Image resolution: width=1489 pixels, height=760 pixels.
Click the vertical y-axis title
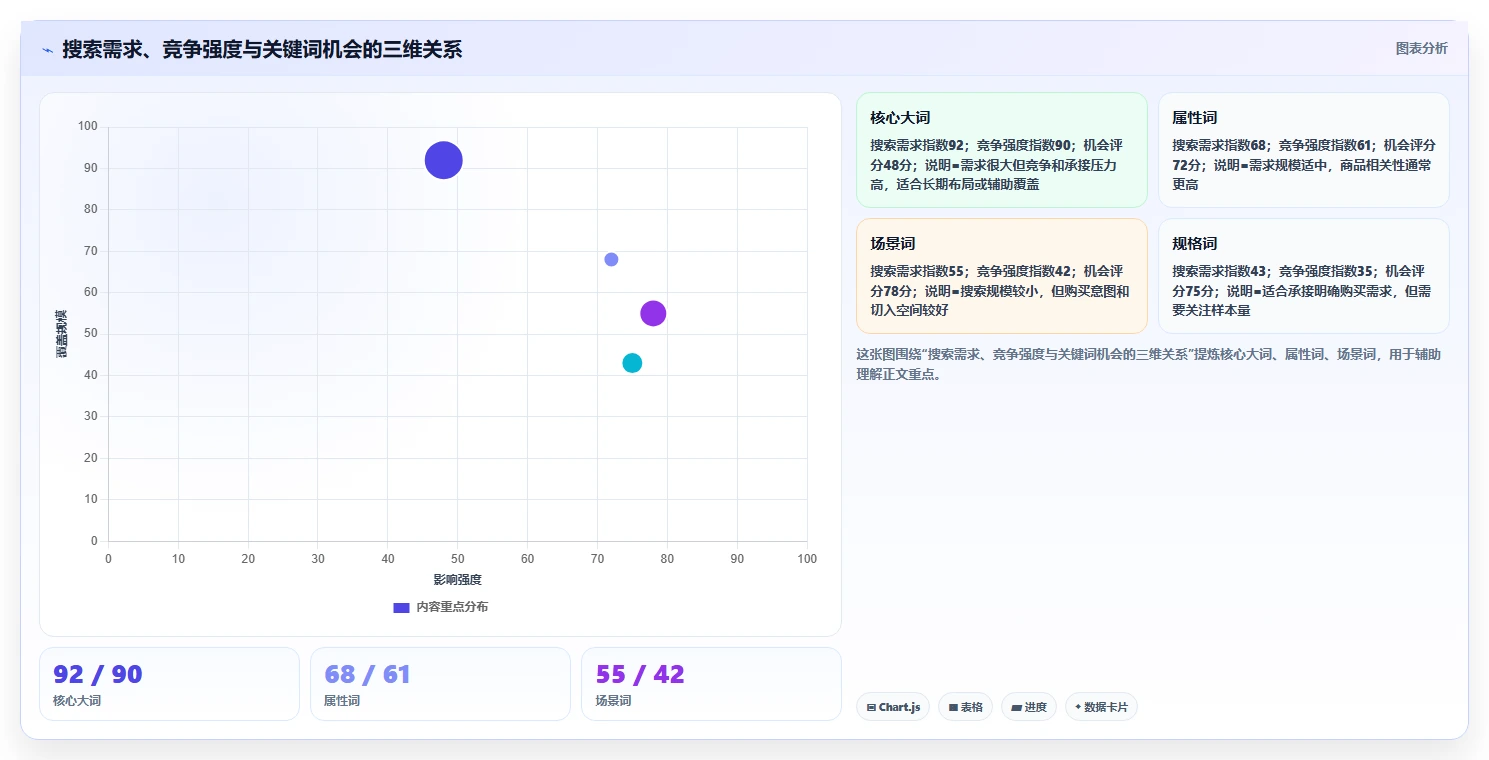tap(62, 334)
